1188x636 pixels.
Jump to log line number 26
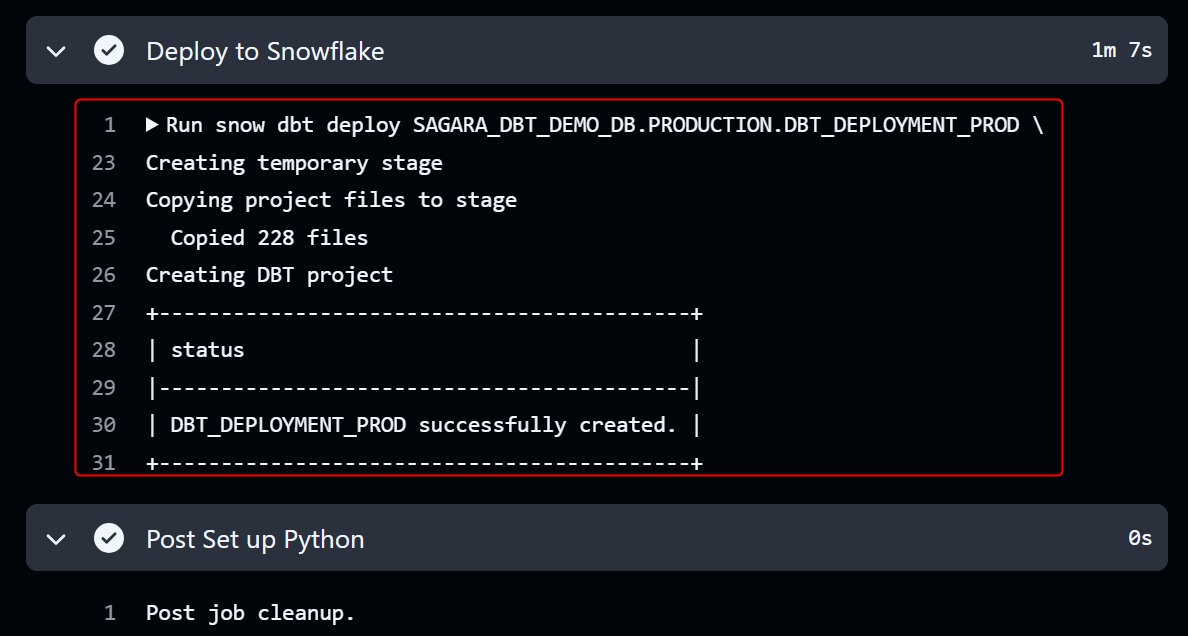point(104,275)
